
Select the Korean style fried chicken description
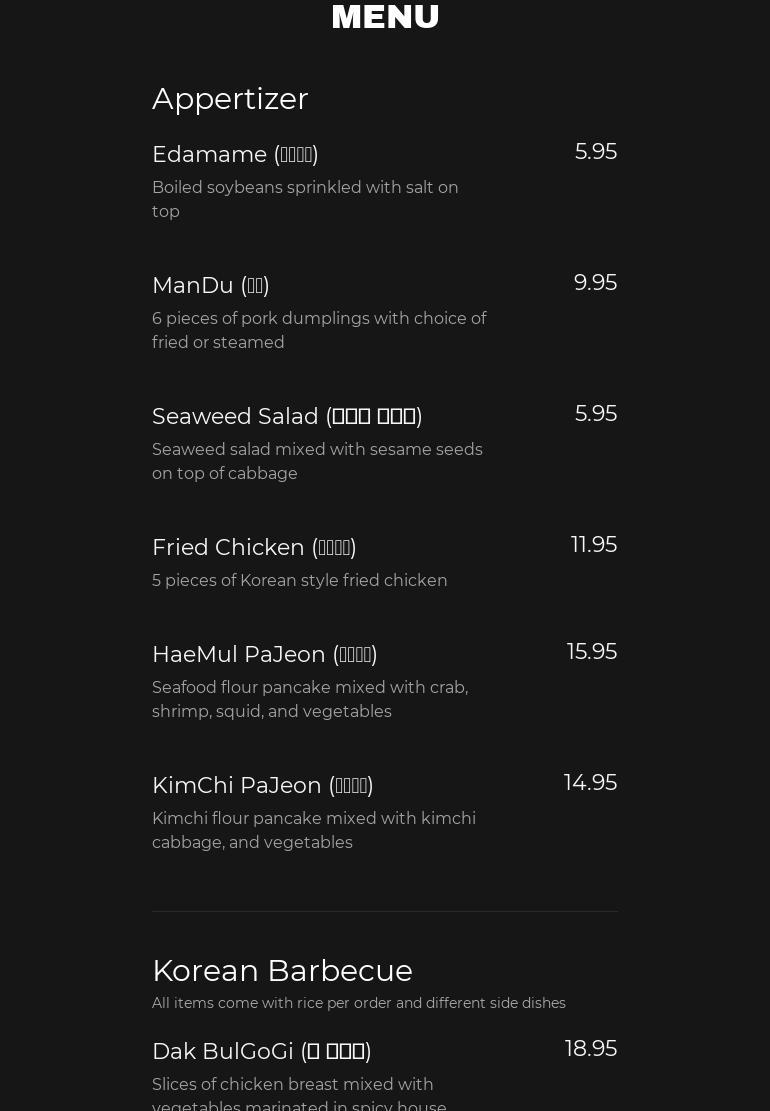300,580
